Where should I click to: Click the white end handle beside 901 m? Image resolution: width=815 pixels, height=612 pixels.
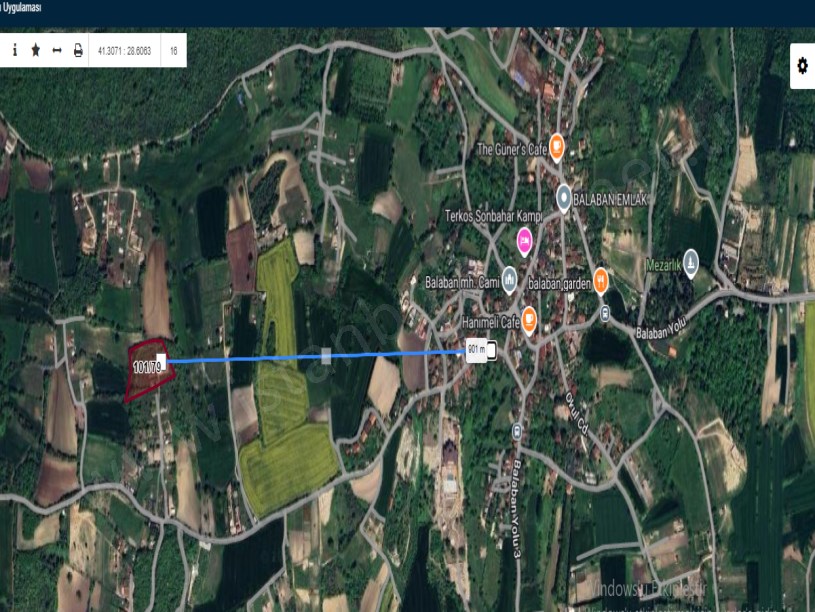point(491,350)
